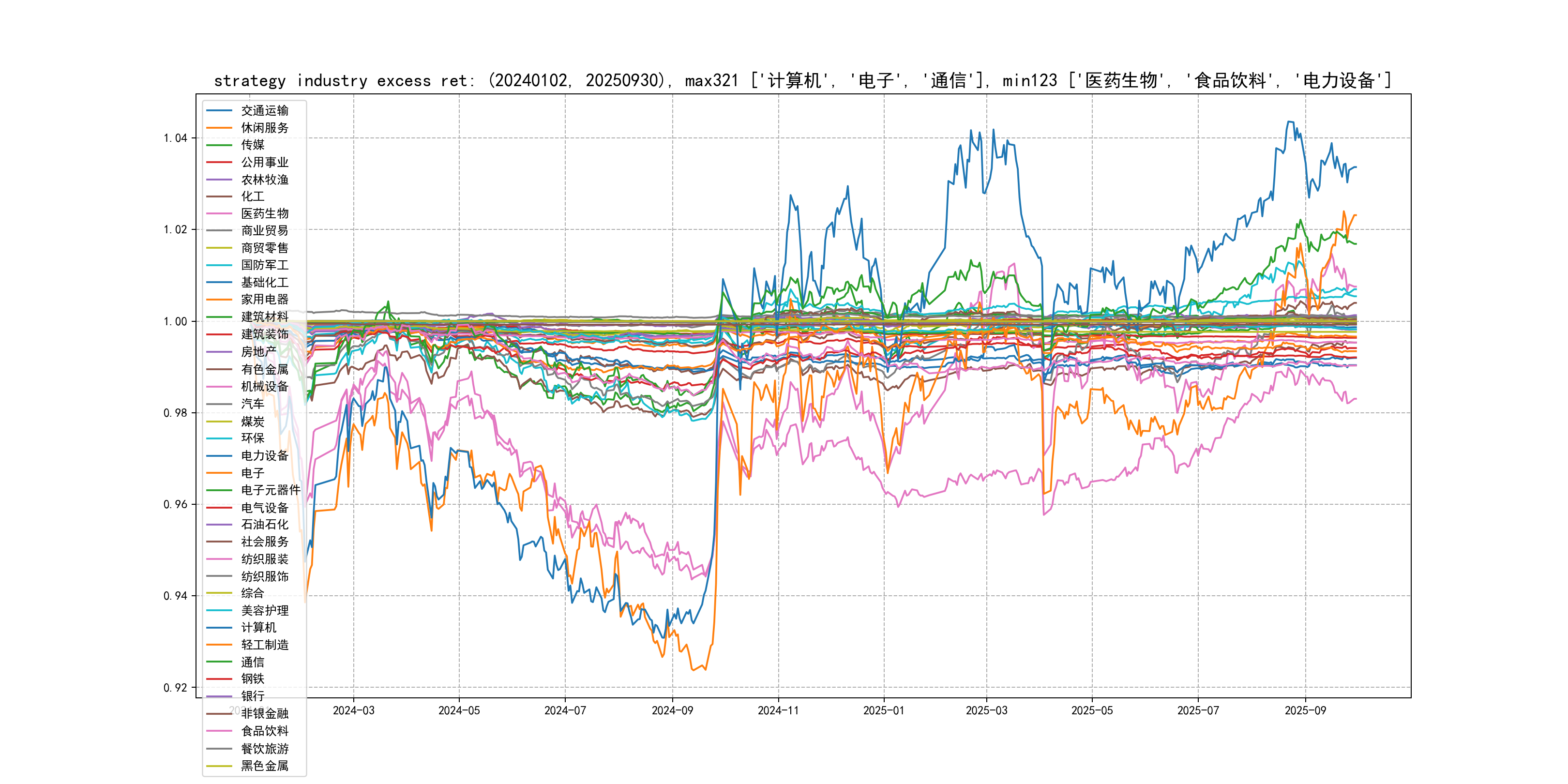Click the 1.00 y-axis tick label

click(175, 321)
